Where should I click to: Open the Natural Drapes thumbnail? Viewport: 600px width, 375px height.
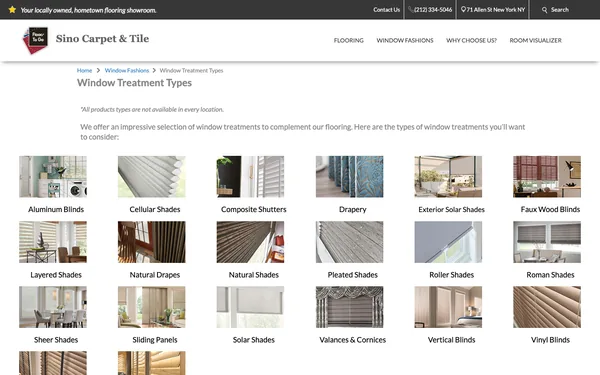152,242
